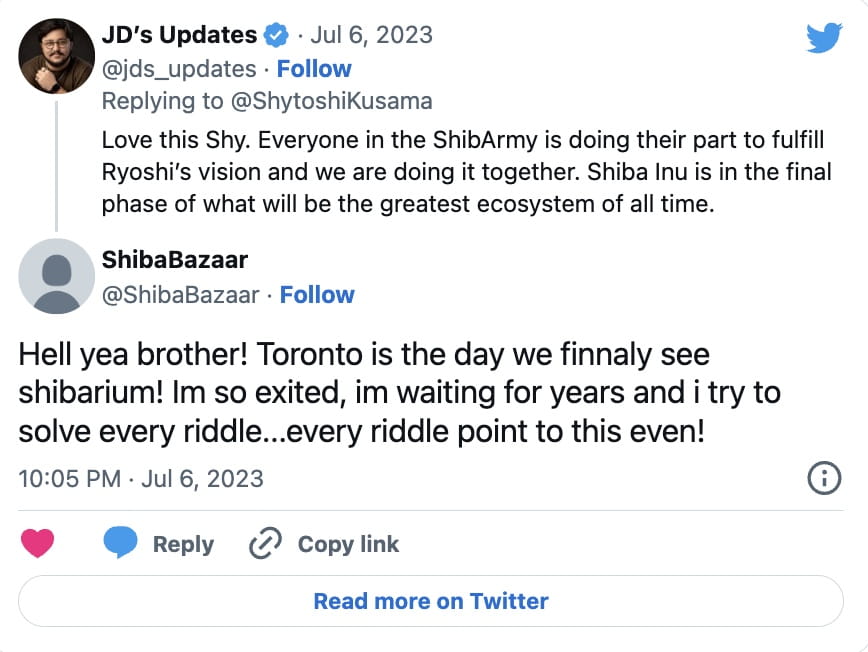Click the Twitter bird logo

pyautogui.click(x=825, y=38)
